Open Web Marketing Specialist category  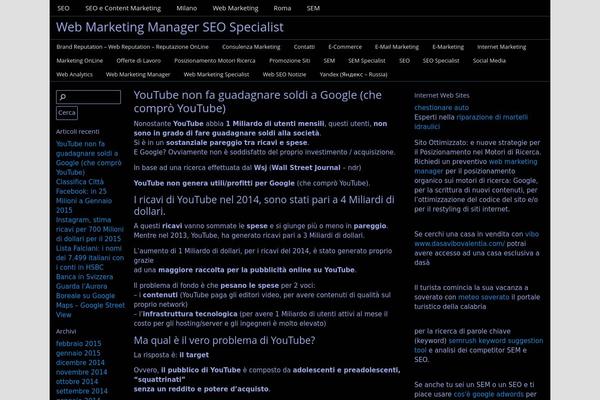216,75
